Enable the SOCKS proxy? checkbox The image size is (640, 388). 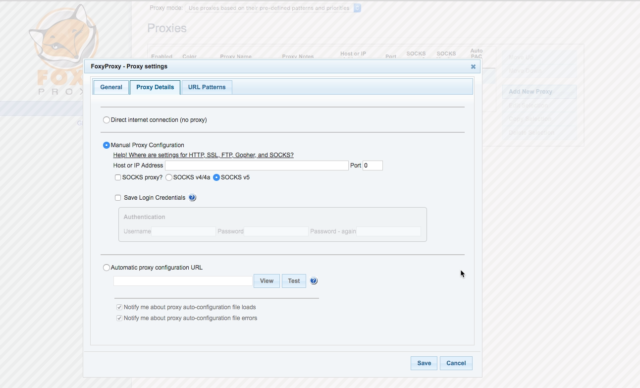click(118, 177)
